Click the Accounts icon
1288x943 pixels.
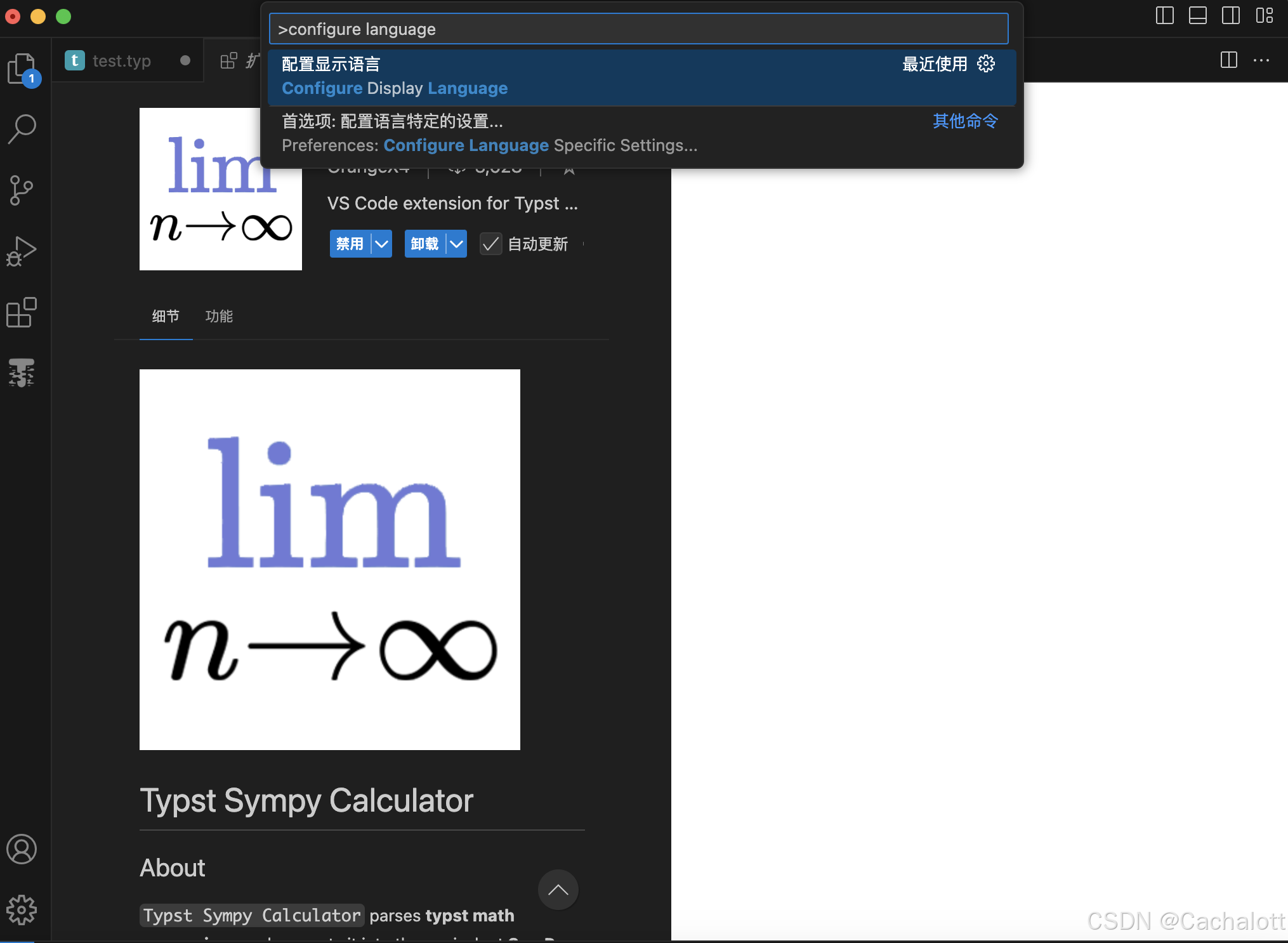22,849
